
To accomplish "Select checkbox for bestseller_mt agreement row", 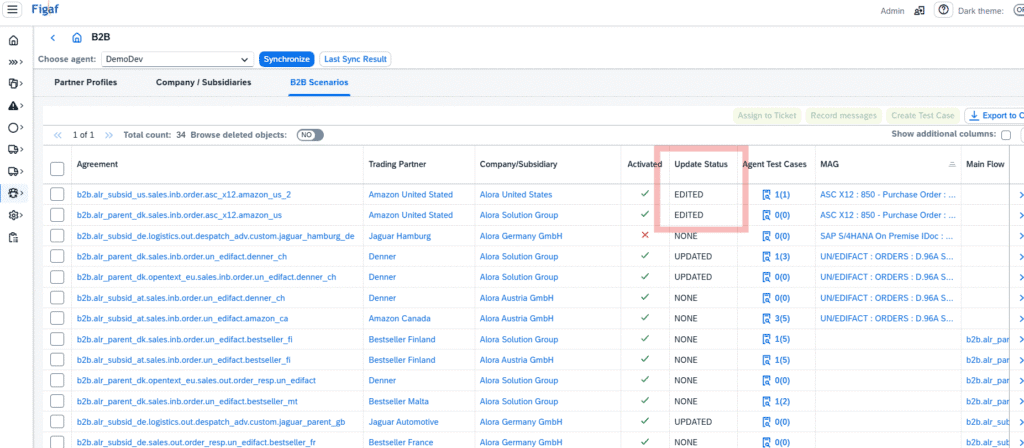I will [x=57, y=401].
